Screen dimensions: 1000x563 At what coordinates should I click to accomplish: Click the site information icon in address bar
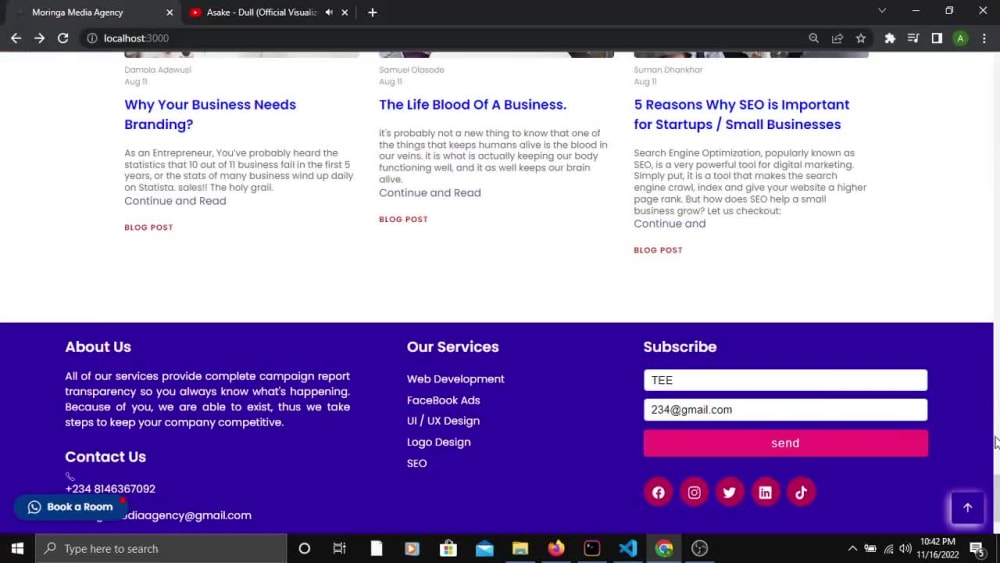click(x=92, y=38)
